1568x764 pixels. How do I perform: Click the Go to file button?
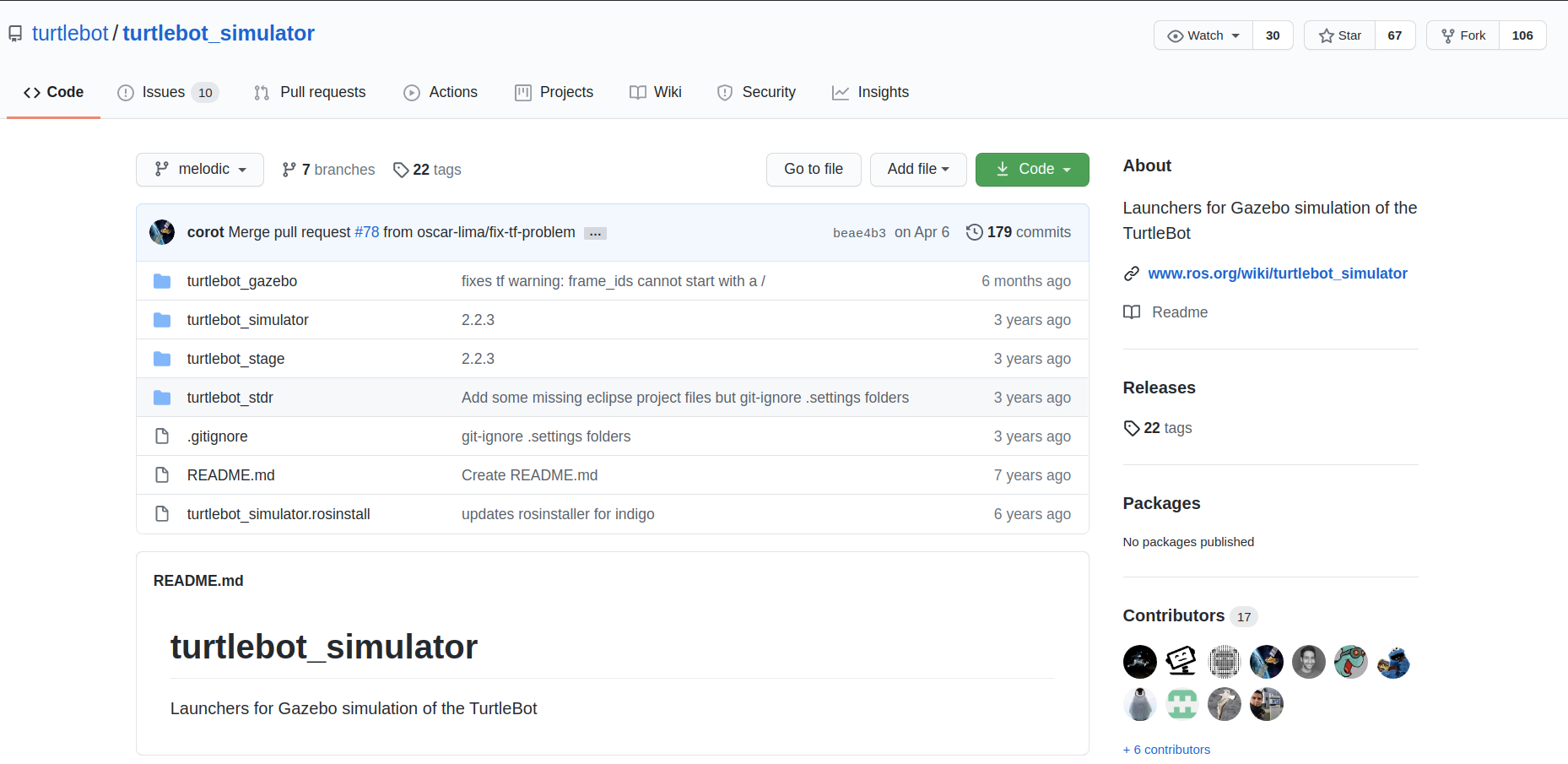pos(814,170)
